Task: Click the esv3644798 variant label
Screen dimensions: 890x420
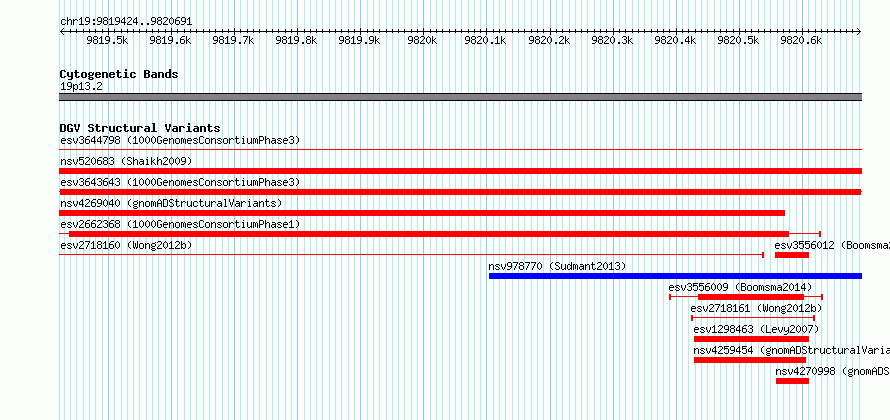Action: click(x=180, y=140)
